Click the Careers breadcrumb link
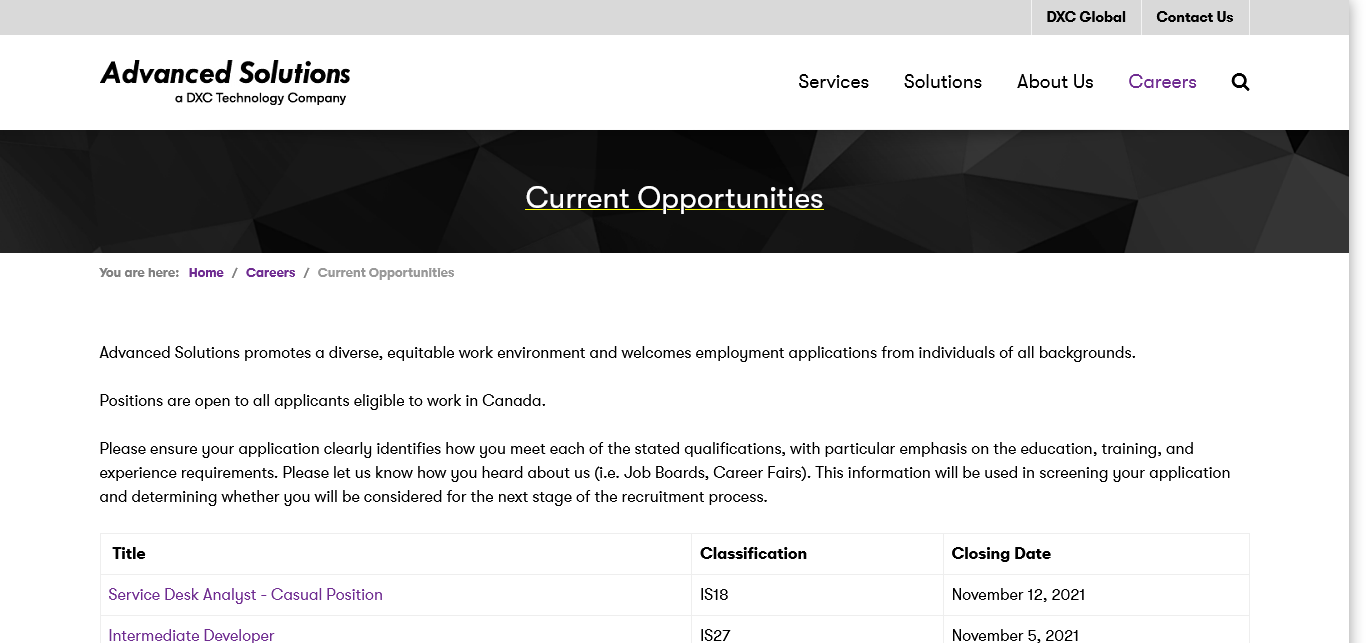This screenshot has width=1366, height=643. (270, 273)
